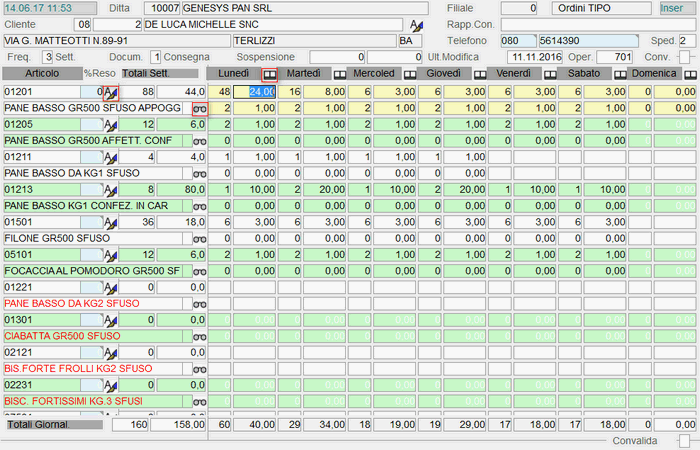Open the pencil icon on article 01213 row

111,190
